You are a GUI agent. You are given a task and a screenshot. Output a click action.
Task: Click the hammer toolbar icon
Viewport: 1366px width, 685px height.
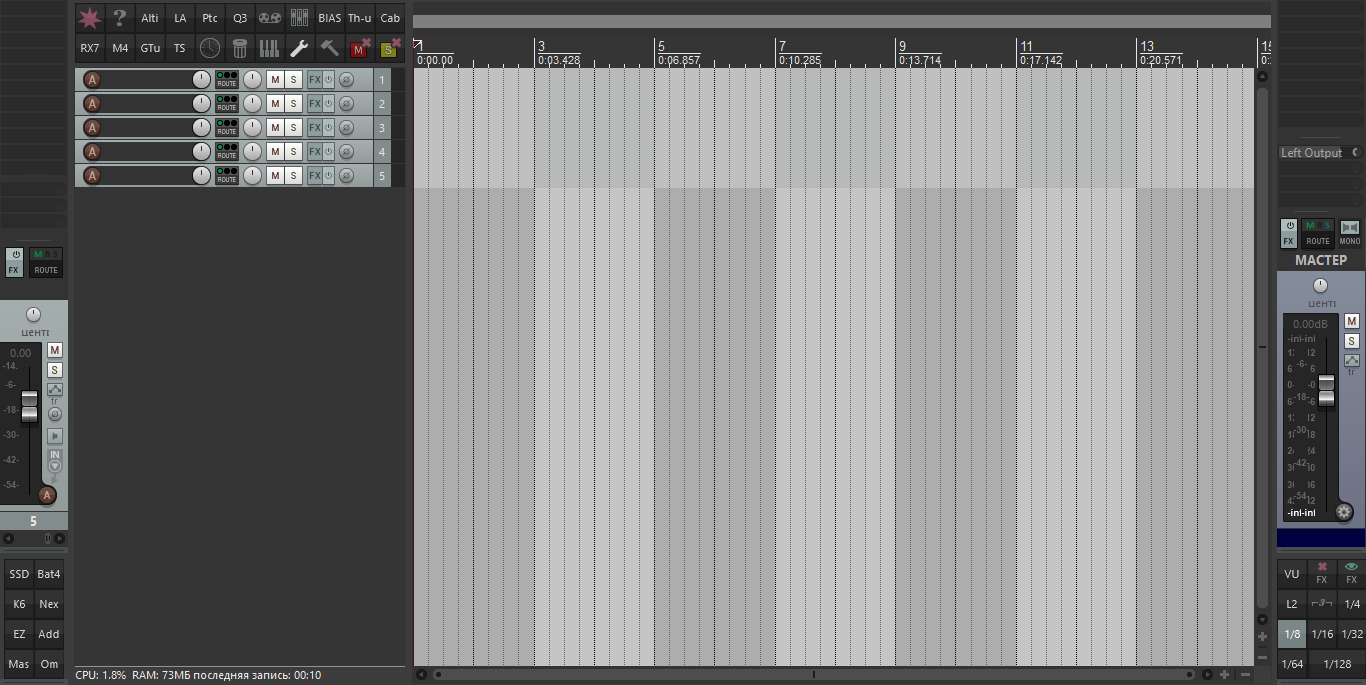pyautogui.click(x=329, y=48)
